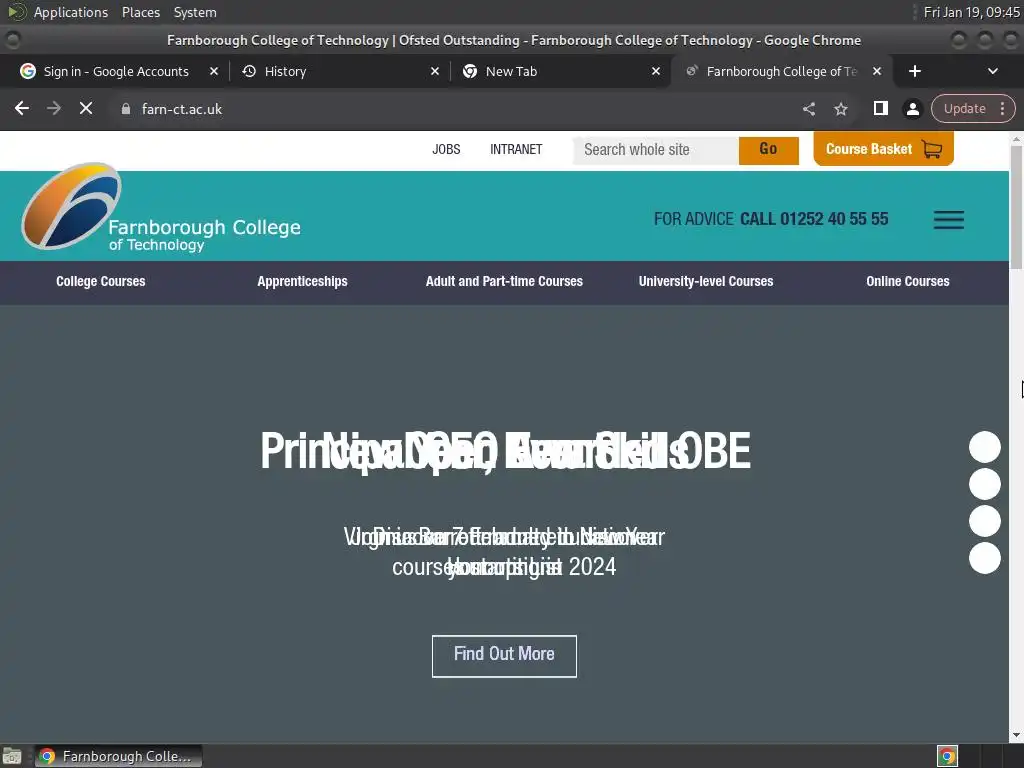Open Apprenticeships menu

coord(302,281)
